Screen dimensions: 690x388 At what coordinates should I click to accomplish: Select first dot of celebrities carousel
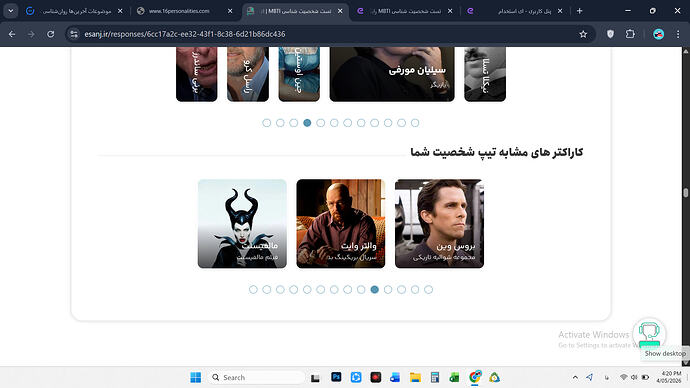(x=267, y=123)
